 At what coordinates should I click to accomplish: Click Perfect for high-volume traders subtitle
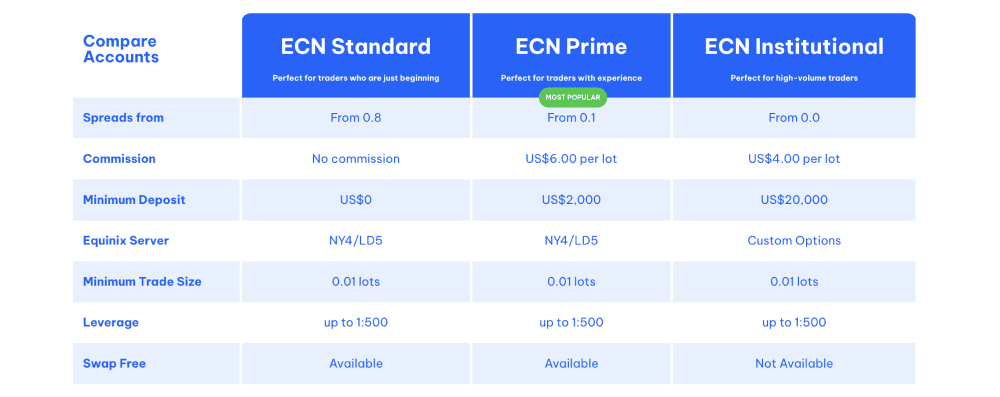pos(794,79)
